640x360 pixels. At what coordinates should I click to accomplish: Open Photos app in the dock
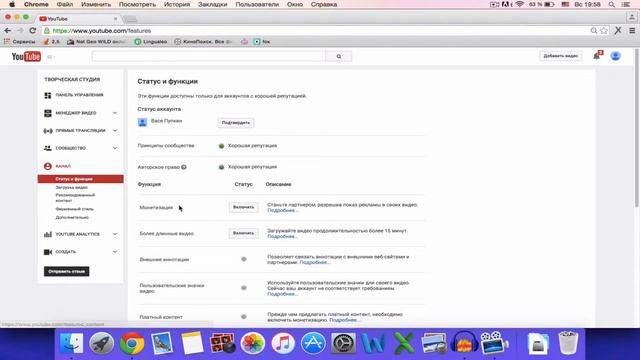[x=253, y=343]
